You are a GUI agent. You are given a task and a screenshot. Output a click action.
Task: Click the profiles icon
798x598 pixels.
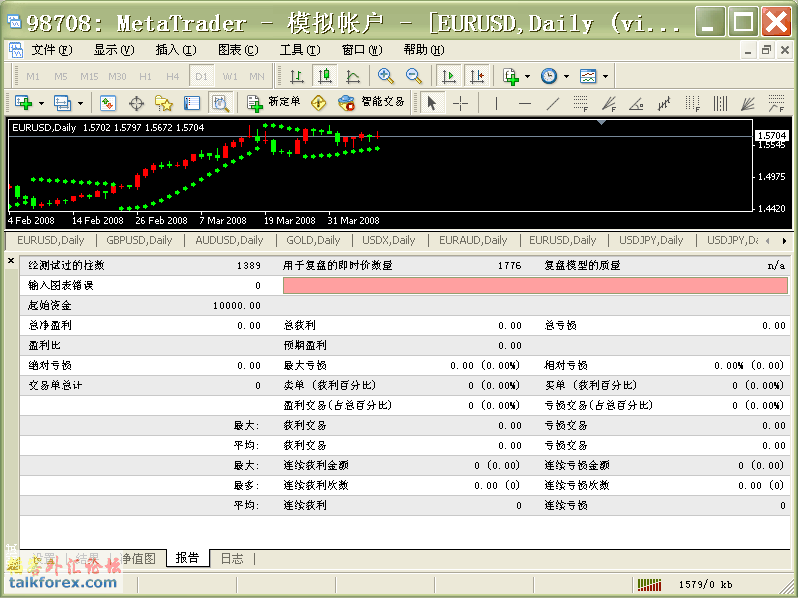coord(62,103)
